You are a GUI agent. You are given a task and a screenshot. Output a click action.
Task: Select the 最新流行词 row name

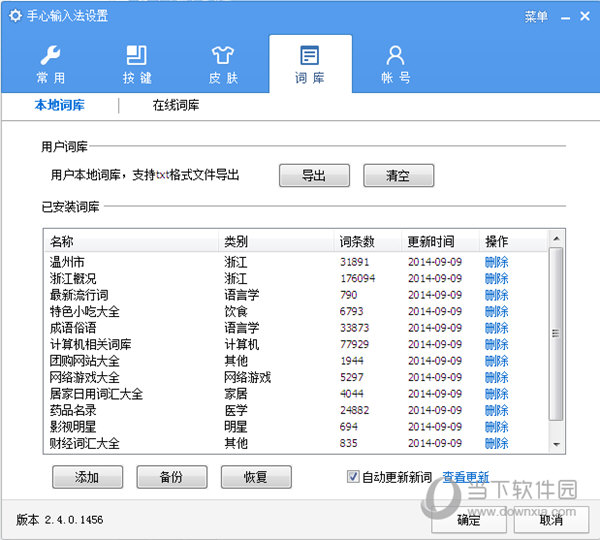(x=79, y=295)
